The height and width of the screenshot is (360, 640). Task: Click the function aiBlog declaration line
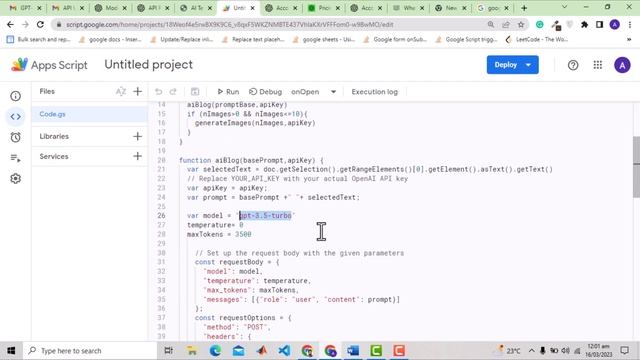coord(251,160)
